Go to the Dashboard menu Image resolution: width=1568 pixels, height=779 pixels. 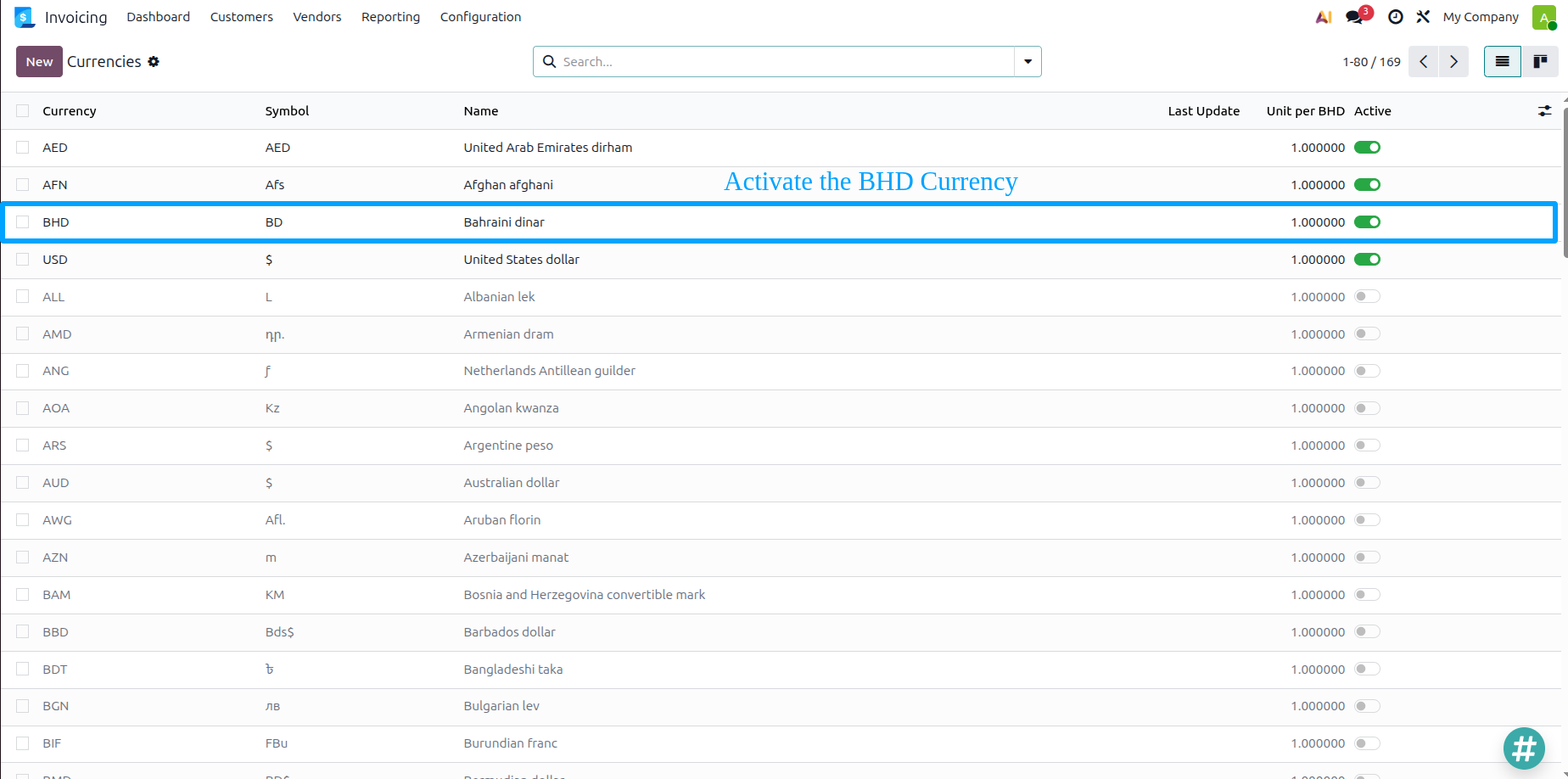(159, 17)
